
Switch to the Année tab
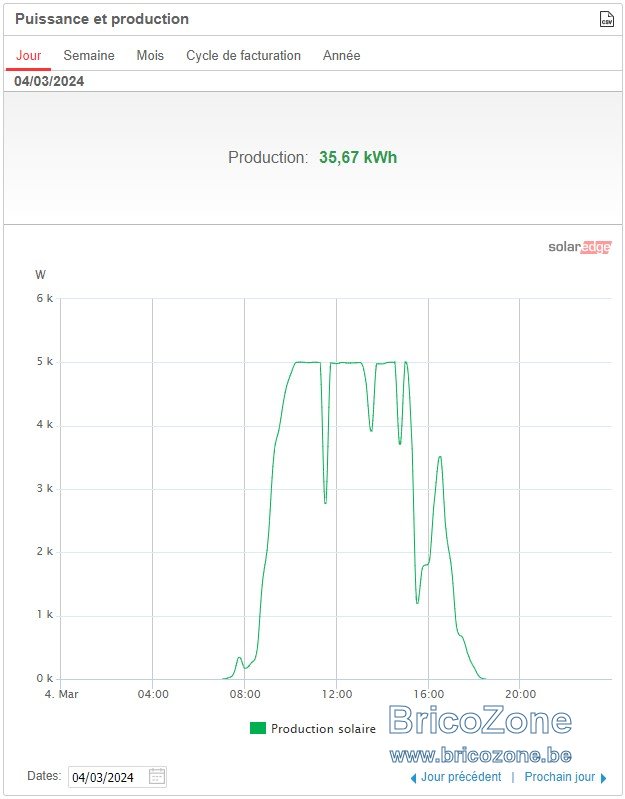[341, 56]
